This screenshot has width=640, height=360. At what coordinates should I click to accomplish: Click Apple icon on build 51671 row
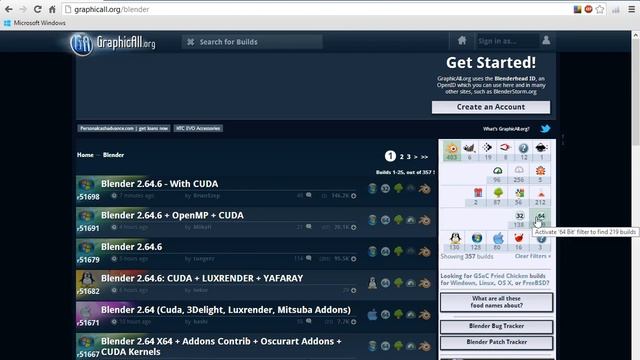372,314
